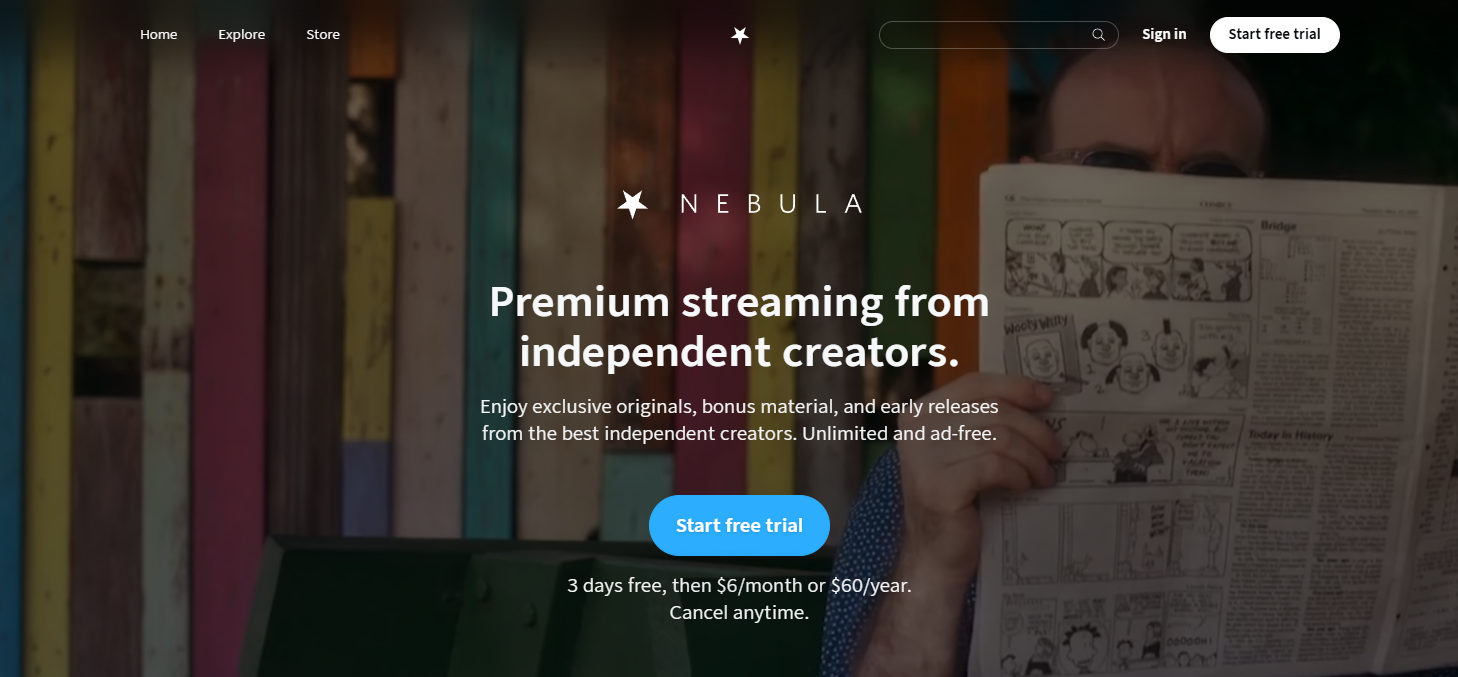Click the "3 days free, then $6/month" pricing text

click(739, 585)
